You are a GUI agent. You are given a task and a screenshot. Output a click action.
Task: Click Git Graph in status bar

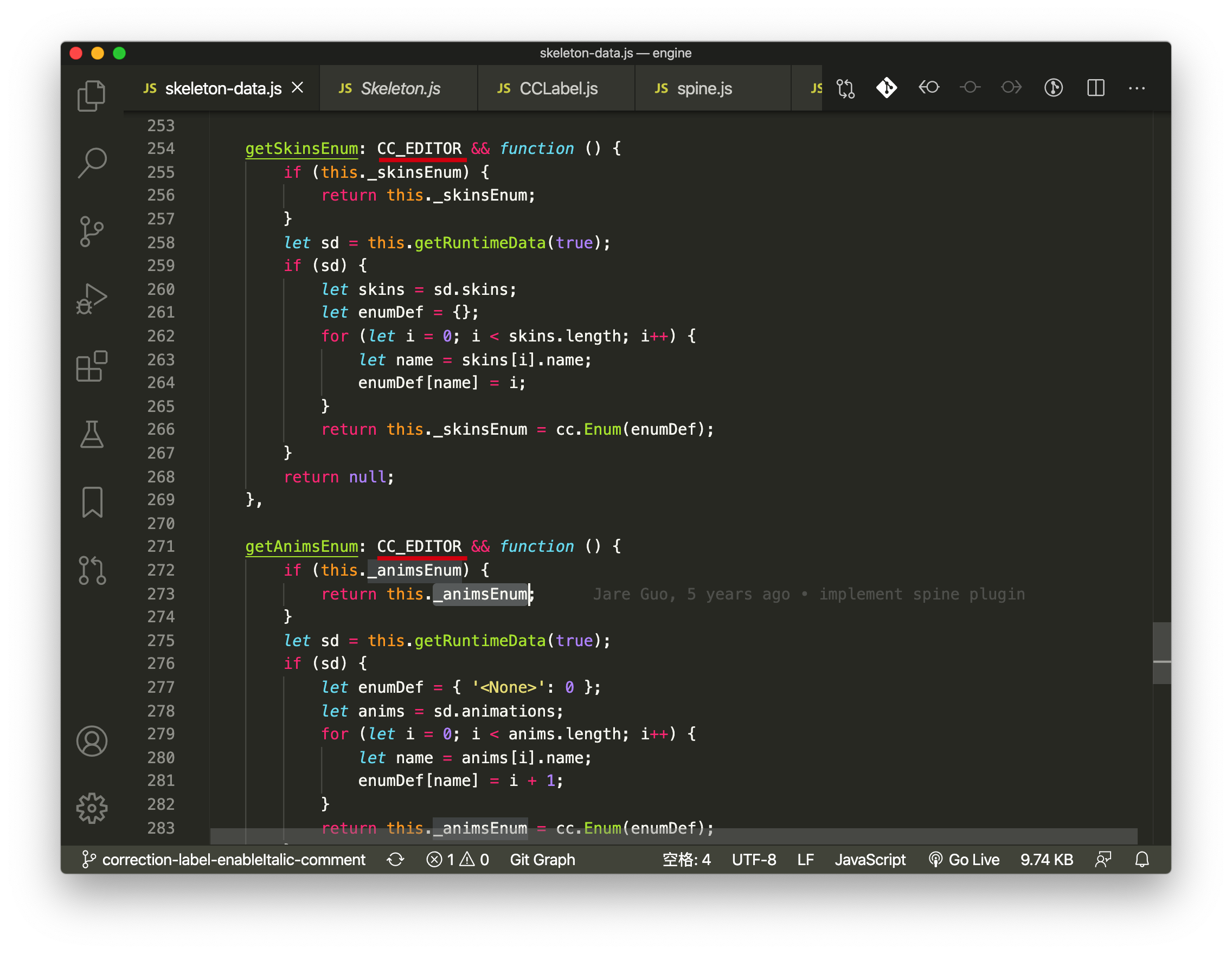(542, 859)
